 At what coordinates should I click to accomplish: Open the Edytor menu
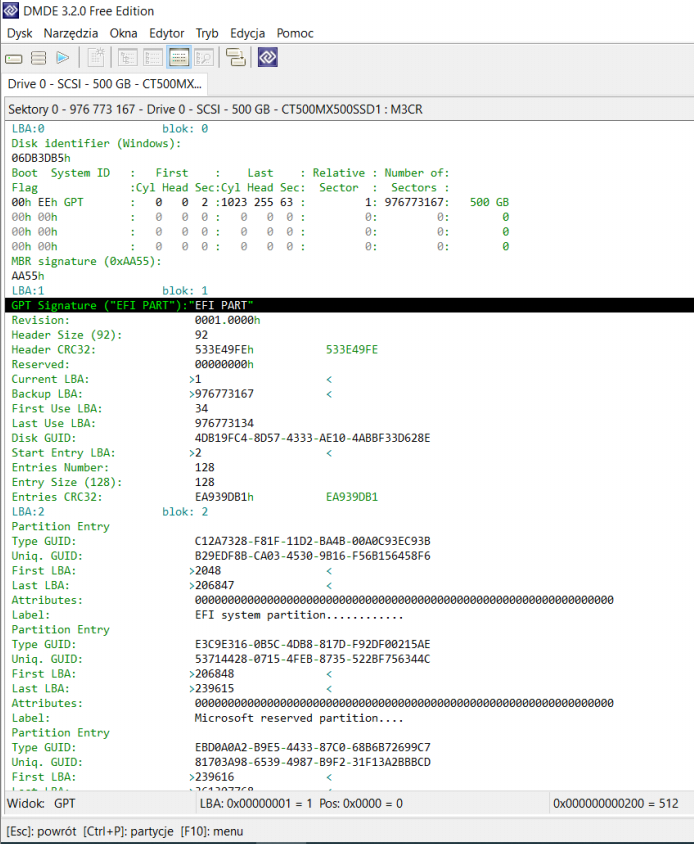166,33
